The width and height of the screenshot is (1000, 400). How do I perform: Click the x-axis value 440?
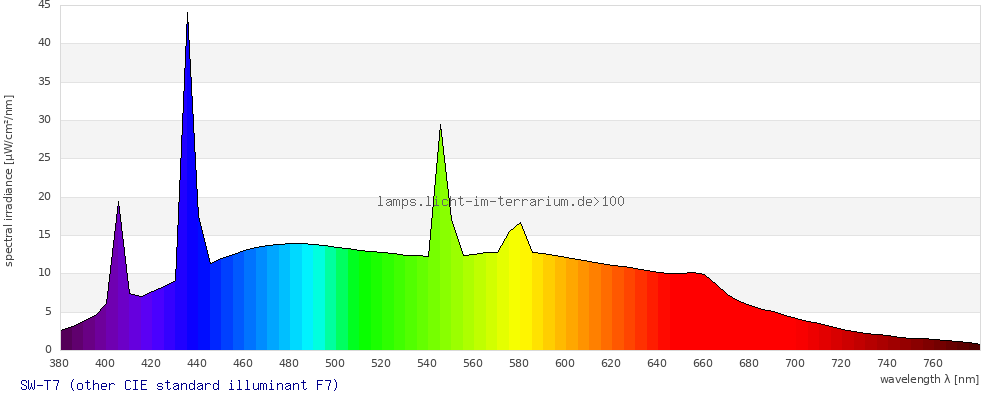196,364
